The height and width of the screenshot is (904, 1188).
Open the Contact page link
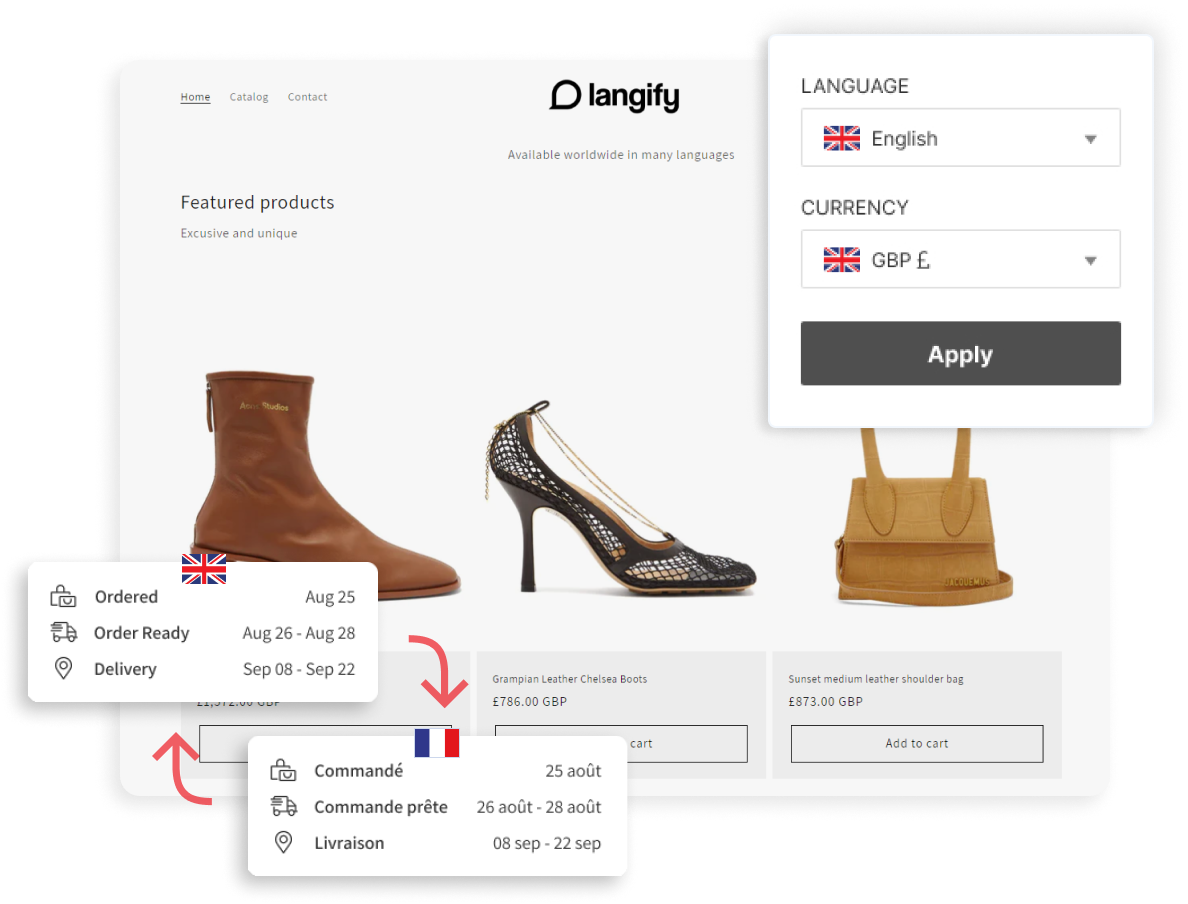coord(307,97)
